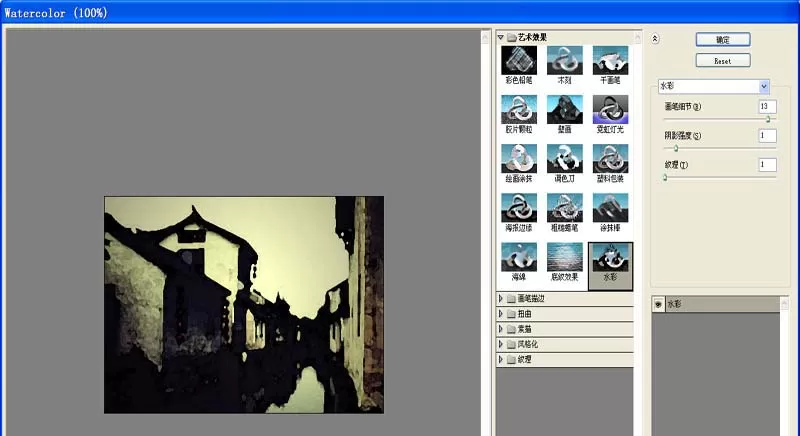Viewport: 800px width, 436px height.
Task: Click the 纹理 (Texture) slider track
Action: tap(719, 177)
